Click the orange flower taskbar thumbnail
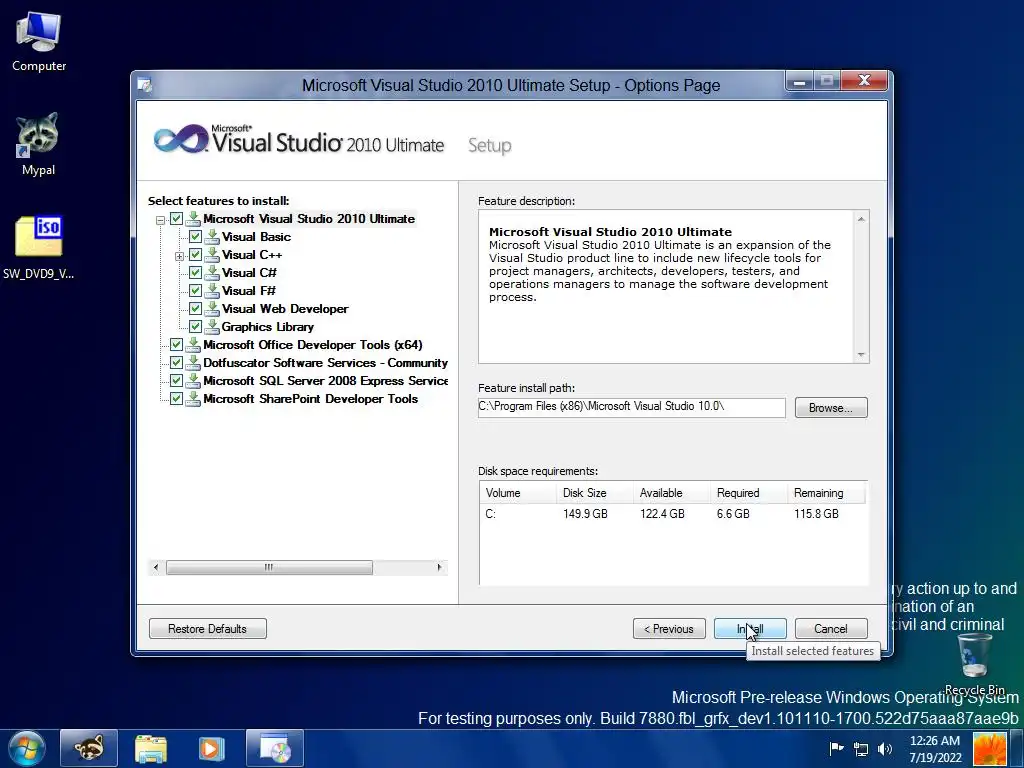This screenshot has width=1024, height=768. pos(990,748)
